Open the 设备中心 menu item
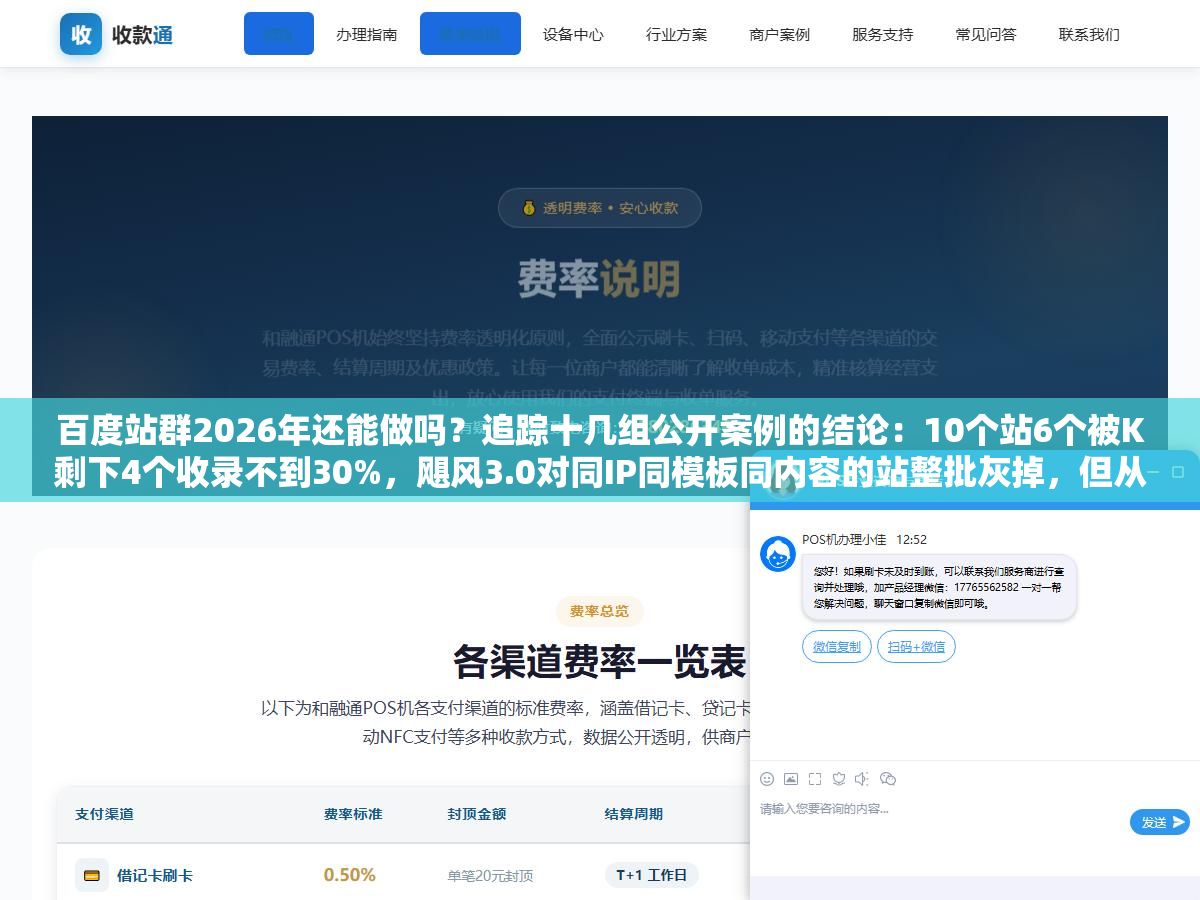Screen dimensions: 1200x900 (x=573, y=34)
